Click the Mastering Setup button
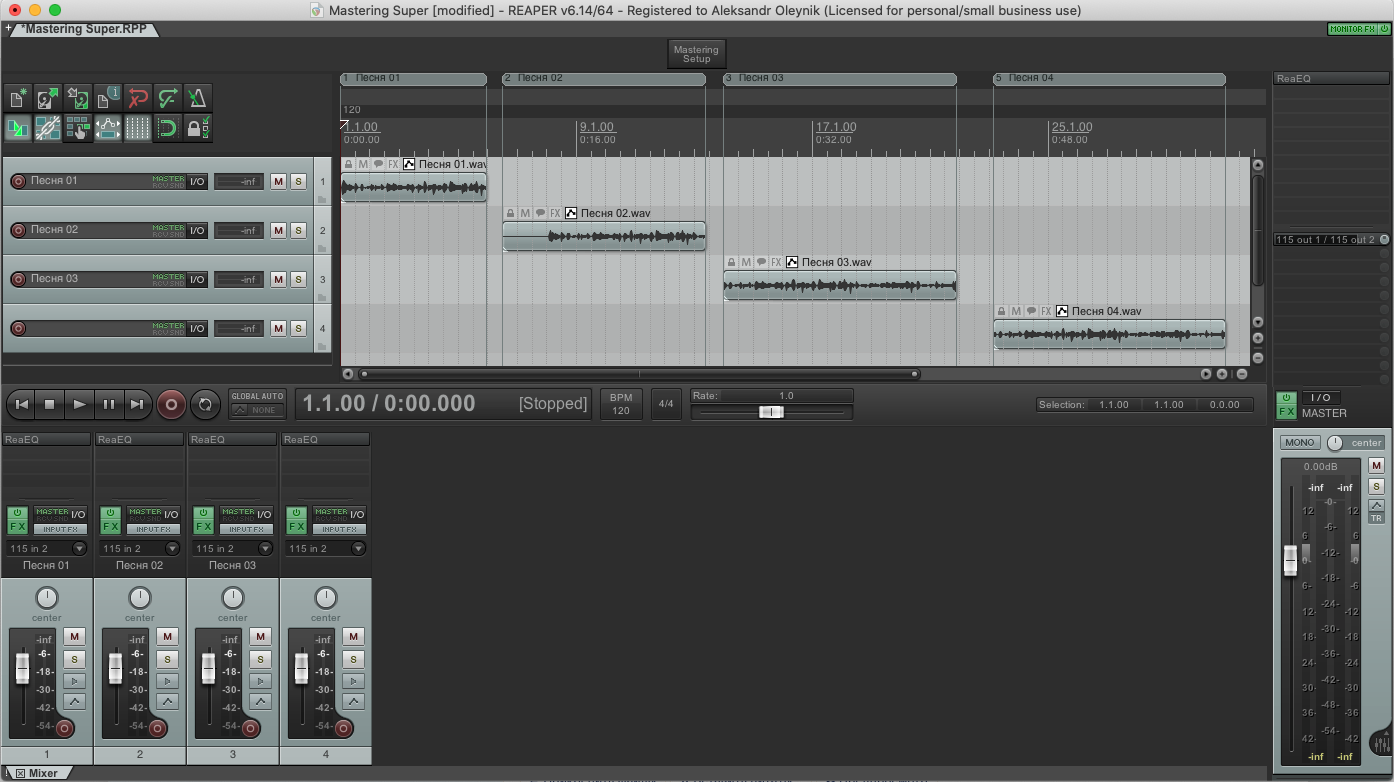The width and height of the screenshot is (1394, 782). (696, 54)
